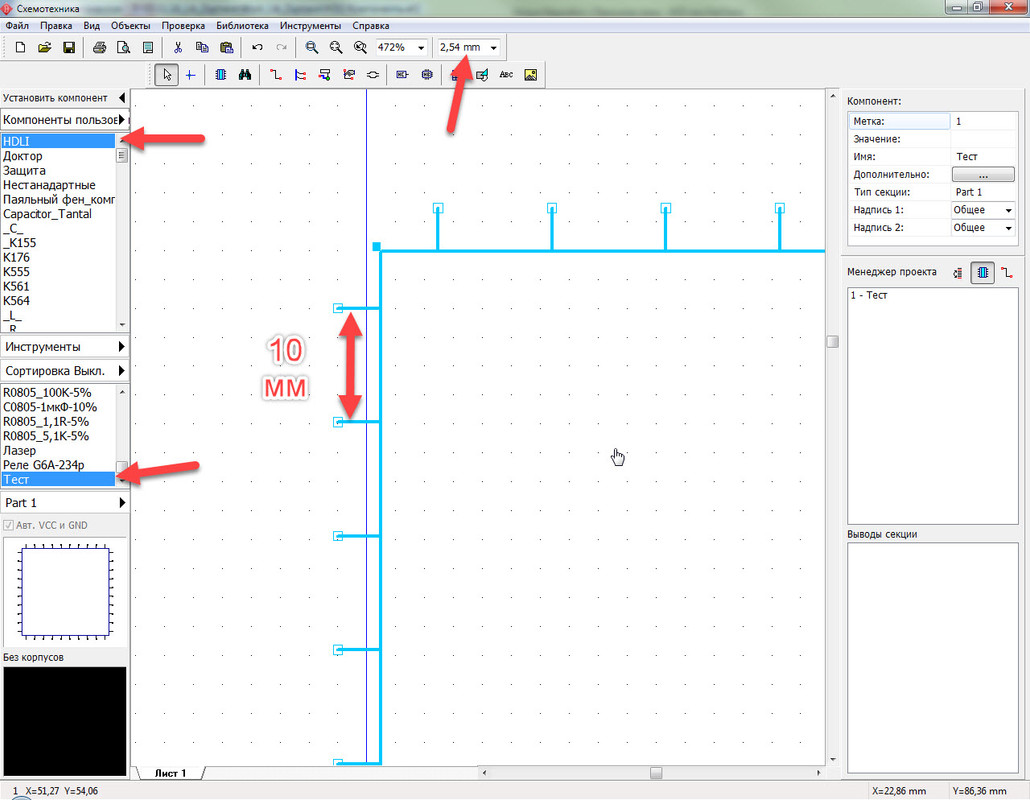
Task: Click project manager sort list icon
Action: point(958,272)
